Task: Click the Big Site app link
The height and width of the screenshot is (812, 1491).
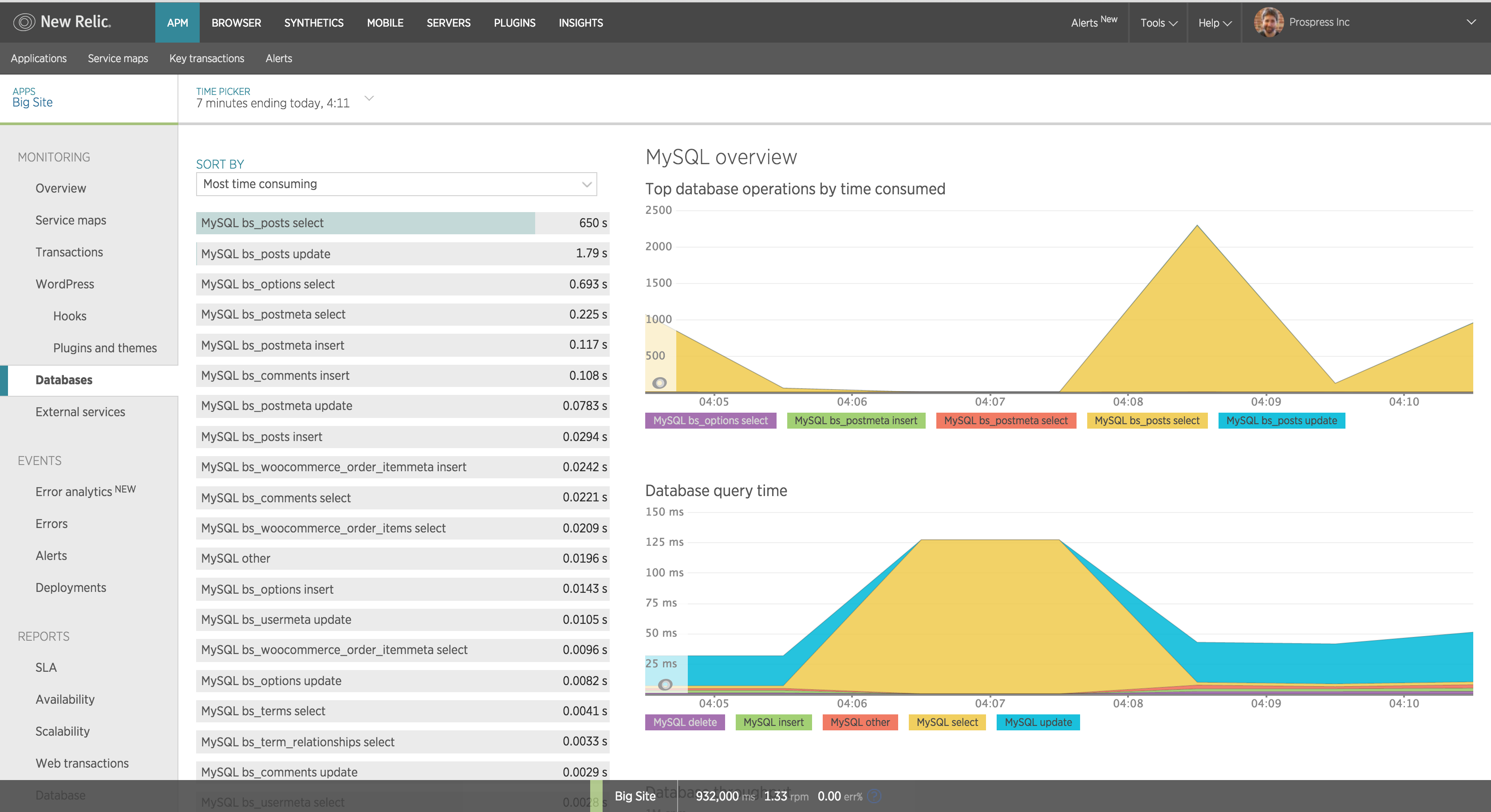Action: click(32, 102)
